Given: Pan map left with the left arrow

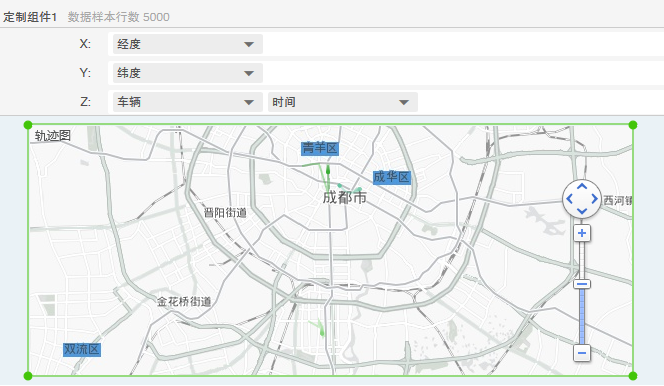Looking at the screenshot, I should (x=570, y=199).
